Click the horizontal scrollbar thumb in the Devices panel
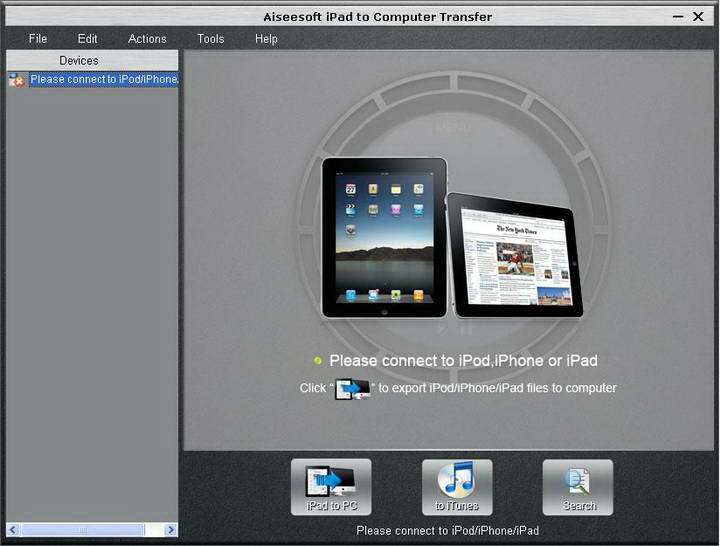 [x=83, y=530]
